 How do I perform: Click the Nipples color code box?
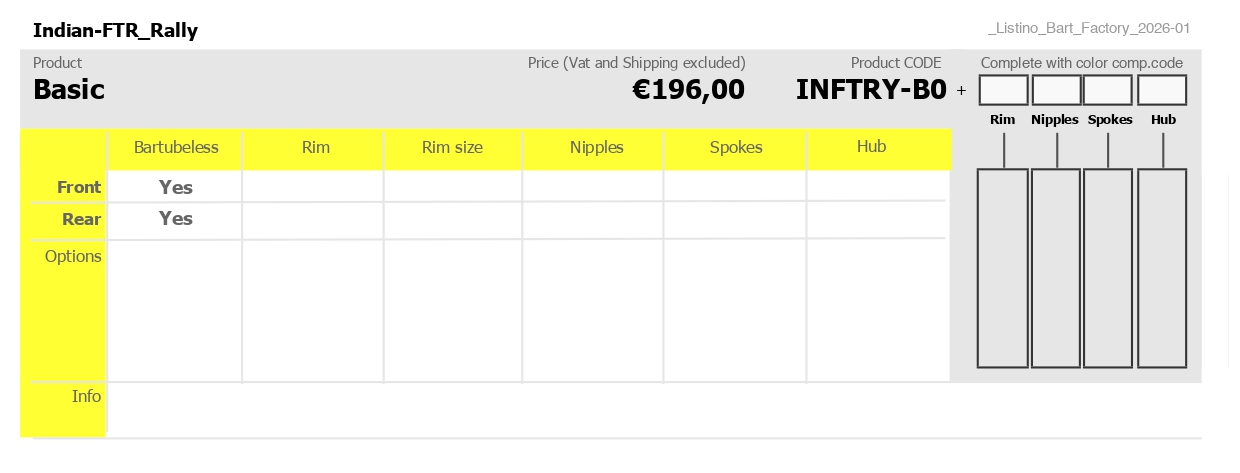click(1057, 90)
